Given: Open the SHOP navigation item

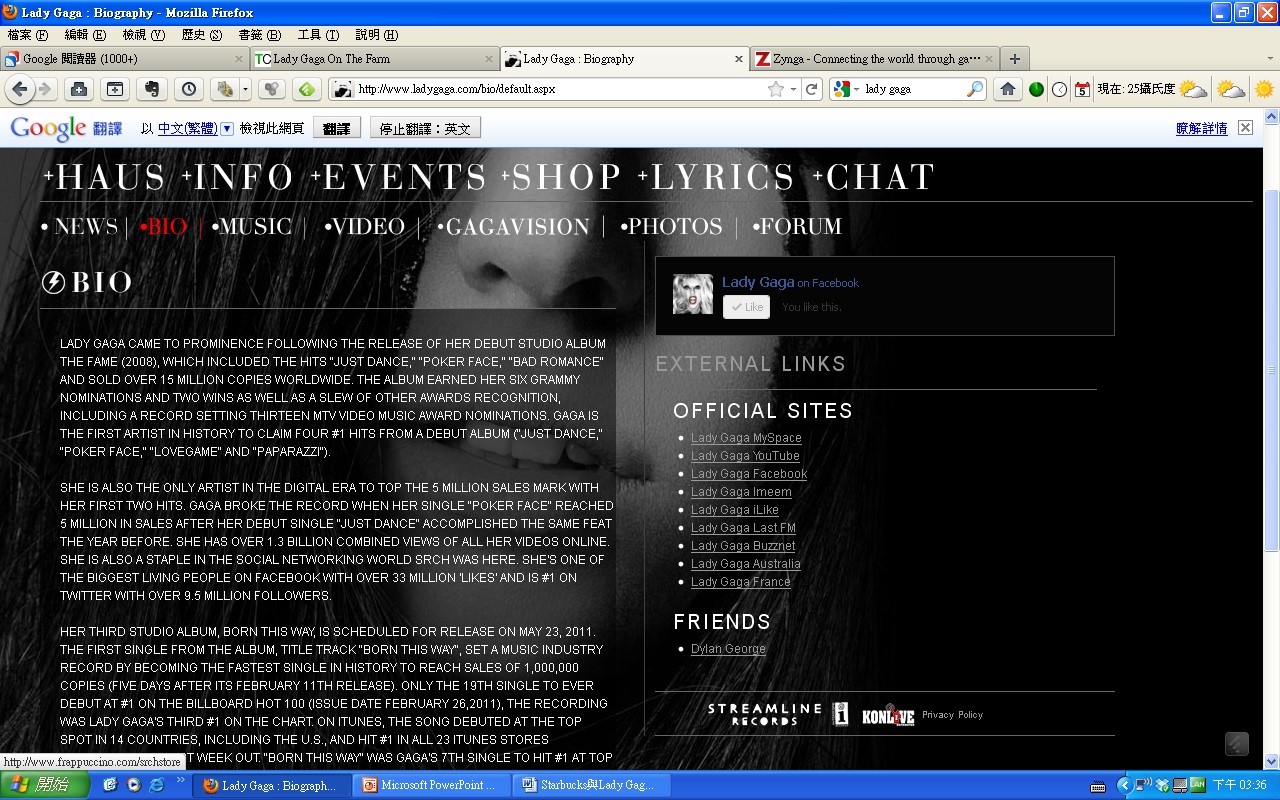Looking at the screenshot, I should tap(563, 178).
